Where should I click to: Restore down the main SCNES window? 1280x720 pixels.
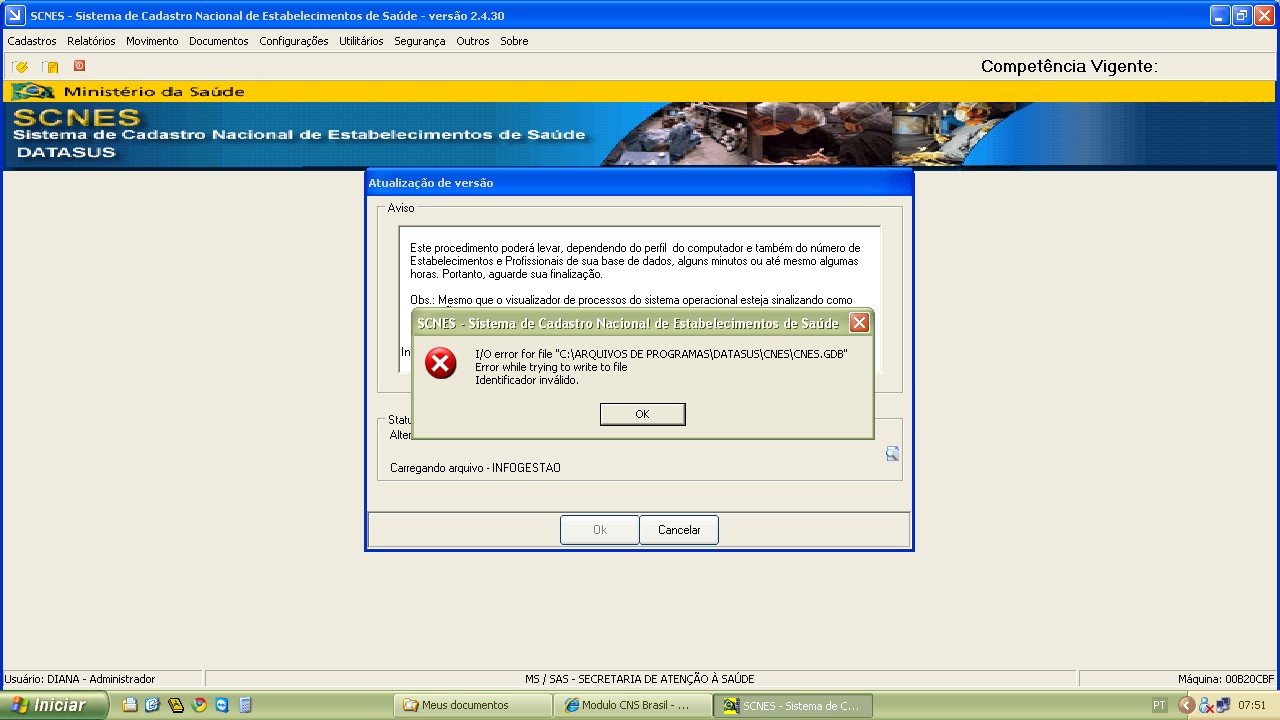tap(1241, 15)
